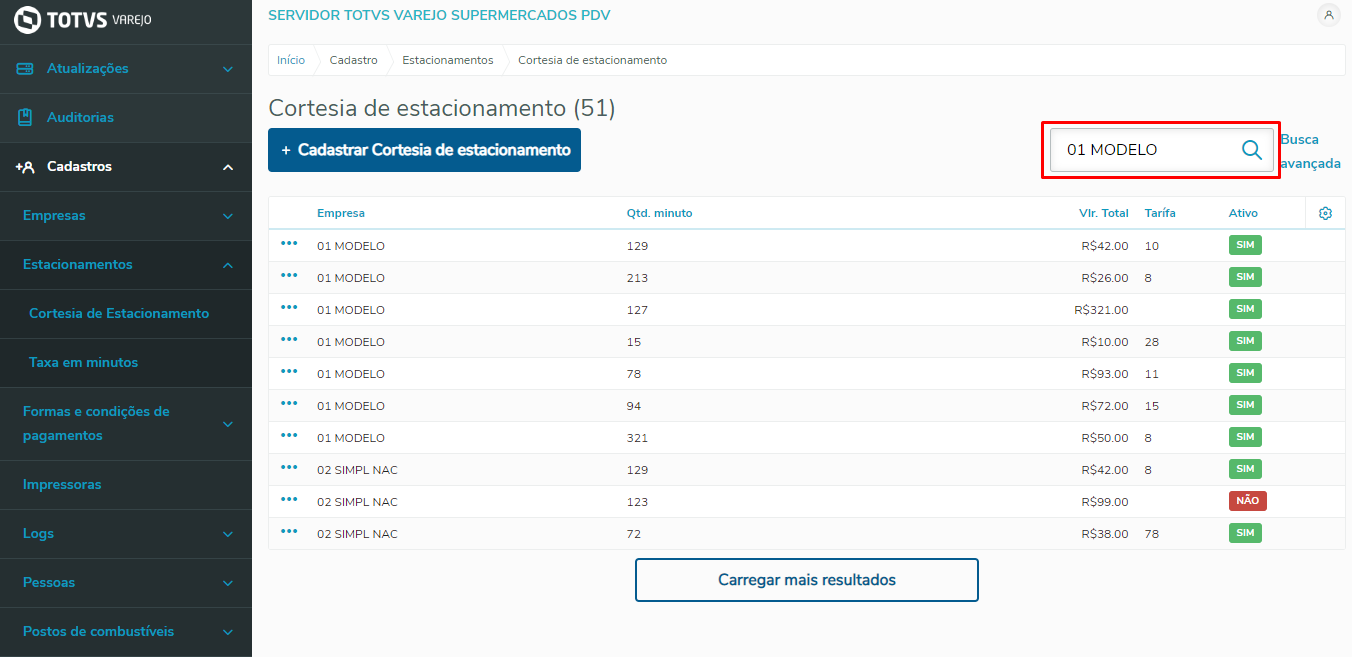Sort by Qtd. minuto column header
Image resolution: width=1352 pixels, height=657 pixels.
659,213
